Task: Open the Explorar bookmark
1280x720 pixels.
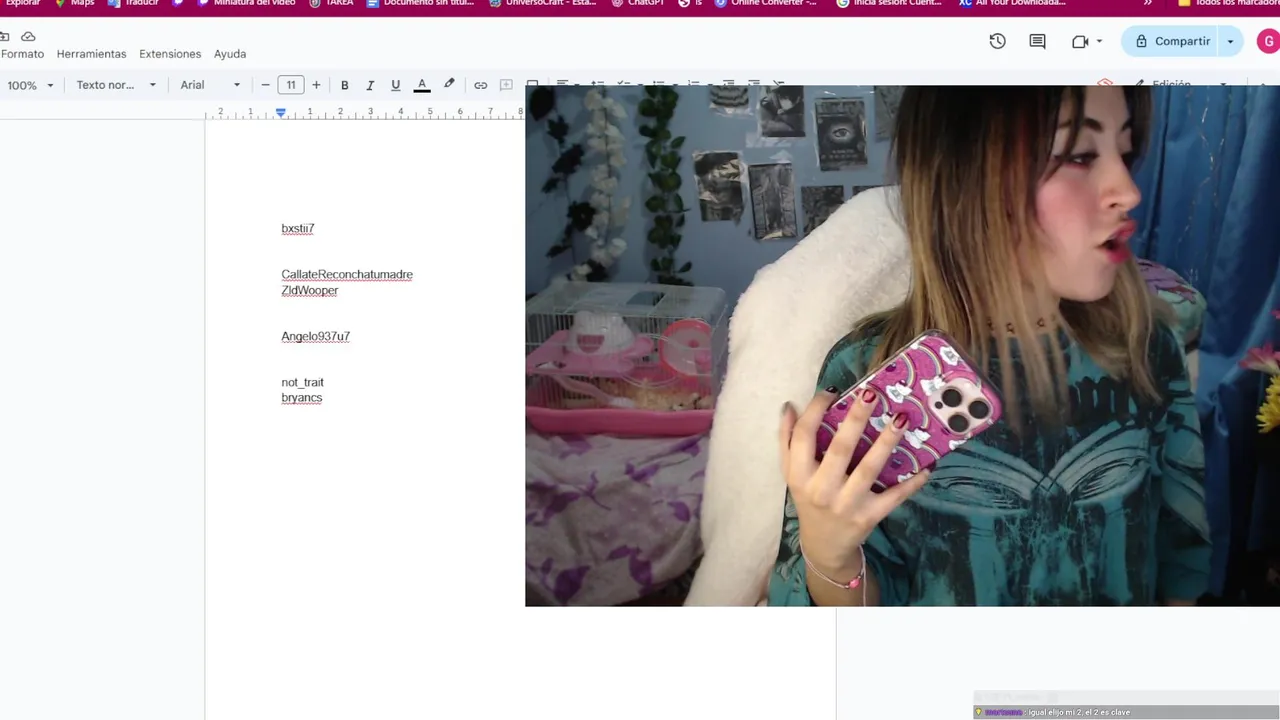Action: (22, 4)
